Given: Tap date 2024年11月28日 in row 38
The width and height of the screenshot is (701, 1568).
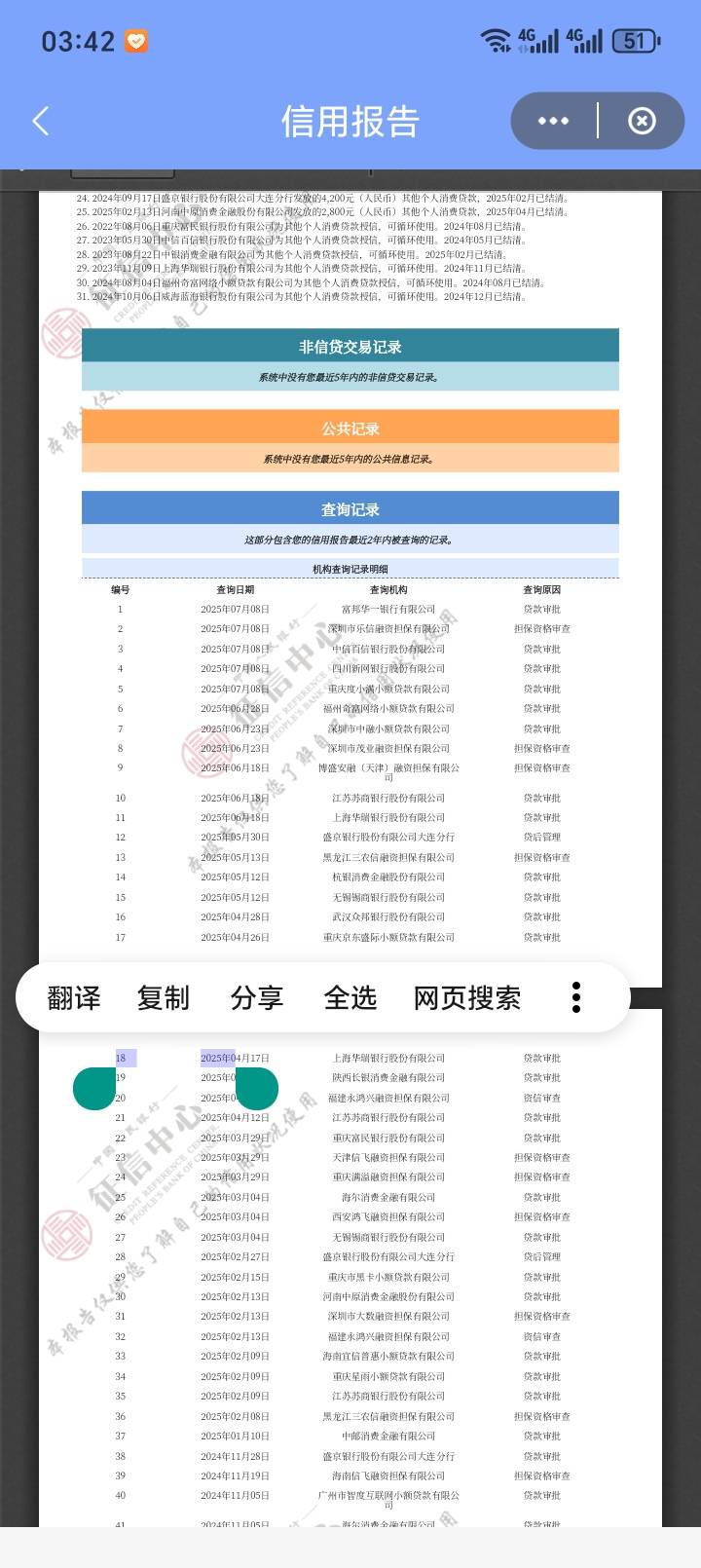Looking at the screenshot, I should [x=236, y=1457].
